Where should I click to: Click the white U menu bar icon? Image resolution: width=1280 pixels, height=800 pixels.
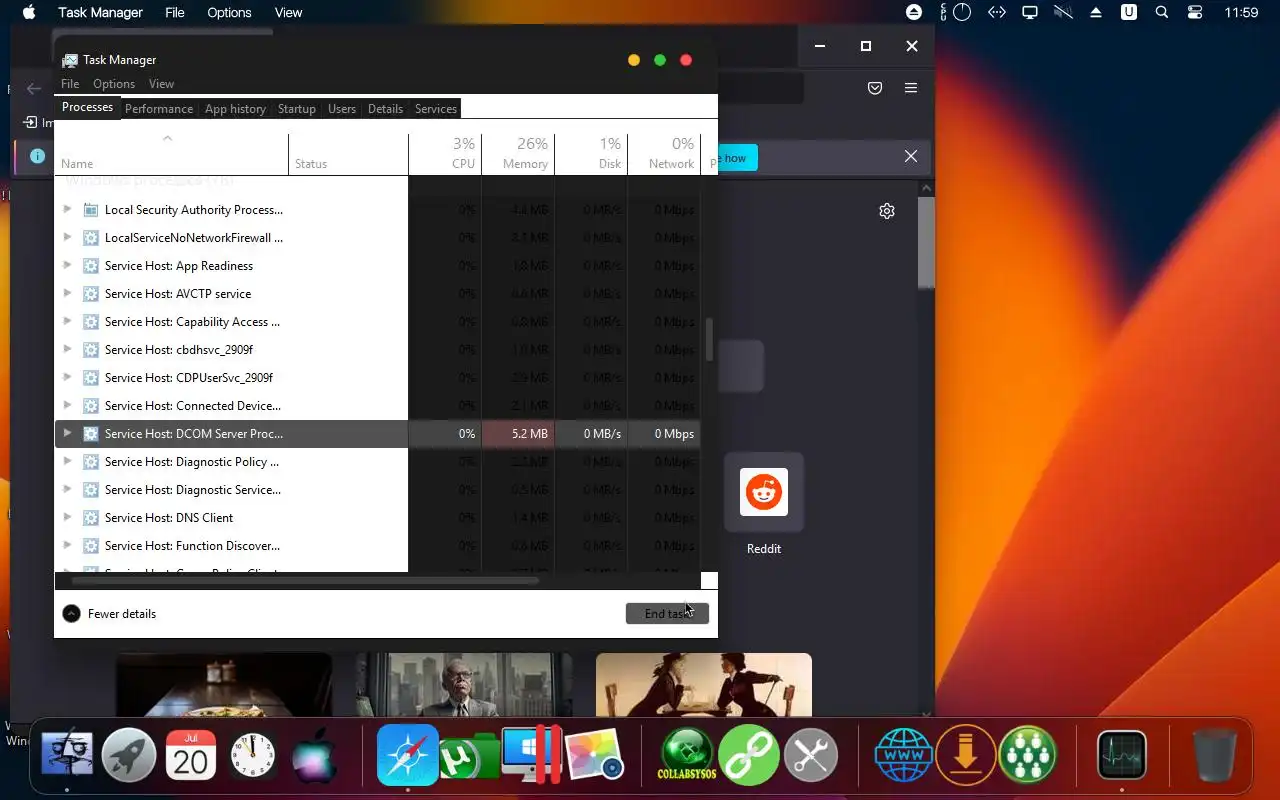click(x=1129, y=13)
